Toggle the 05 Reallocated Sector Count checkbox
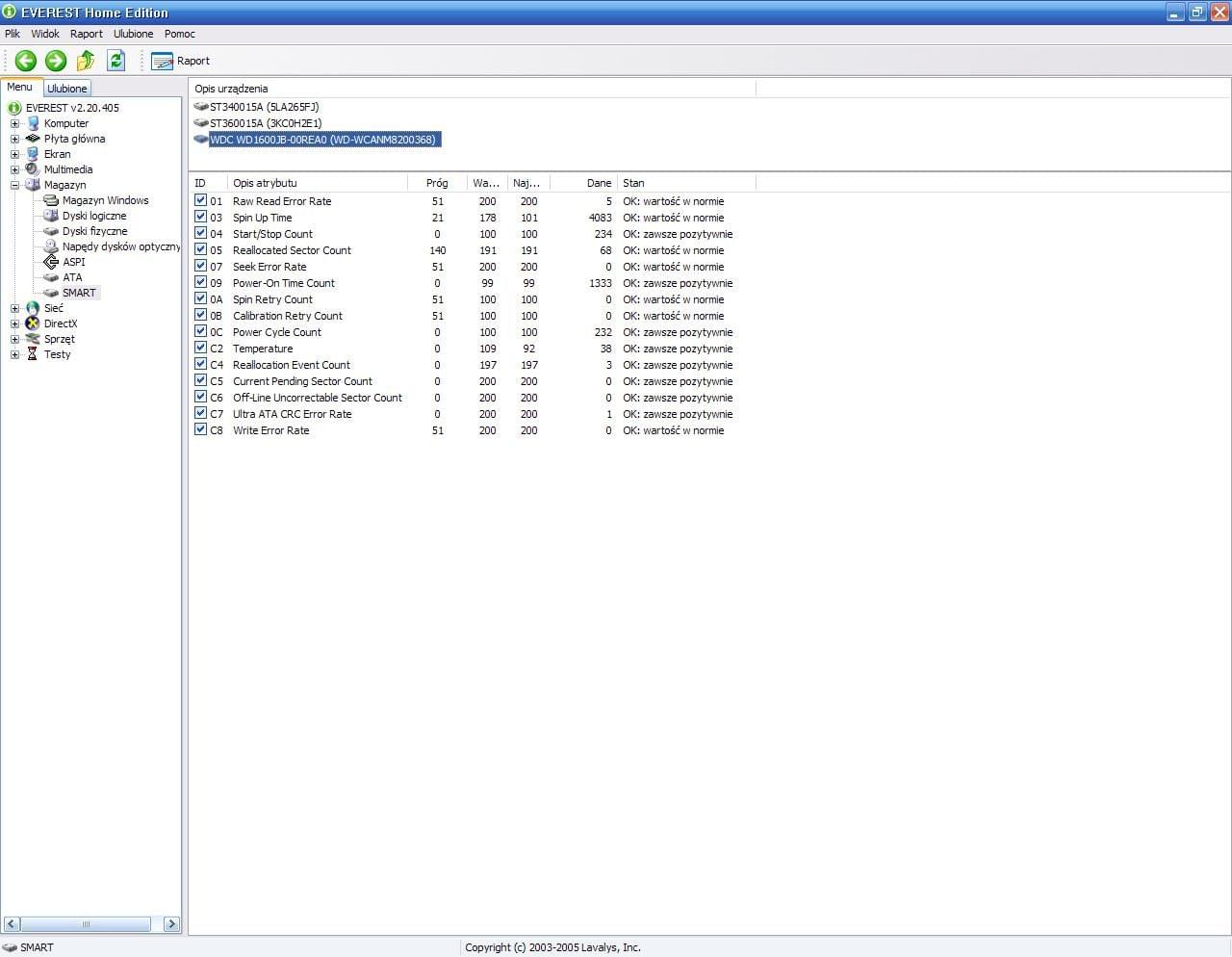Screen dimensions: 1232x957 tap(200, 249)
